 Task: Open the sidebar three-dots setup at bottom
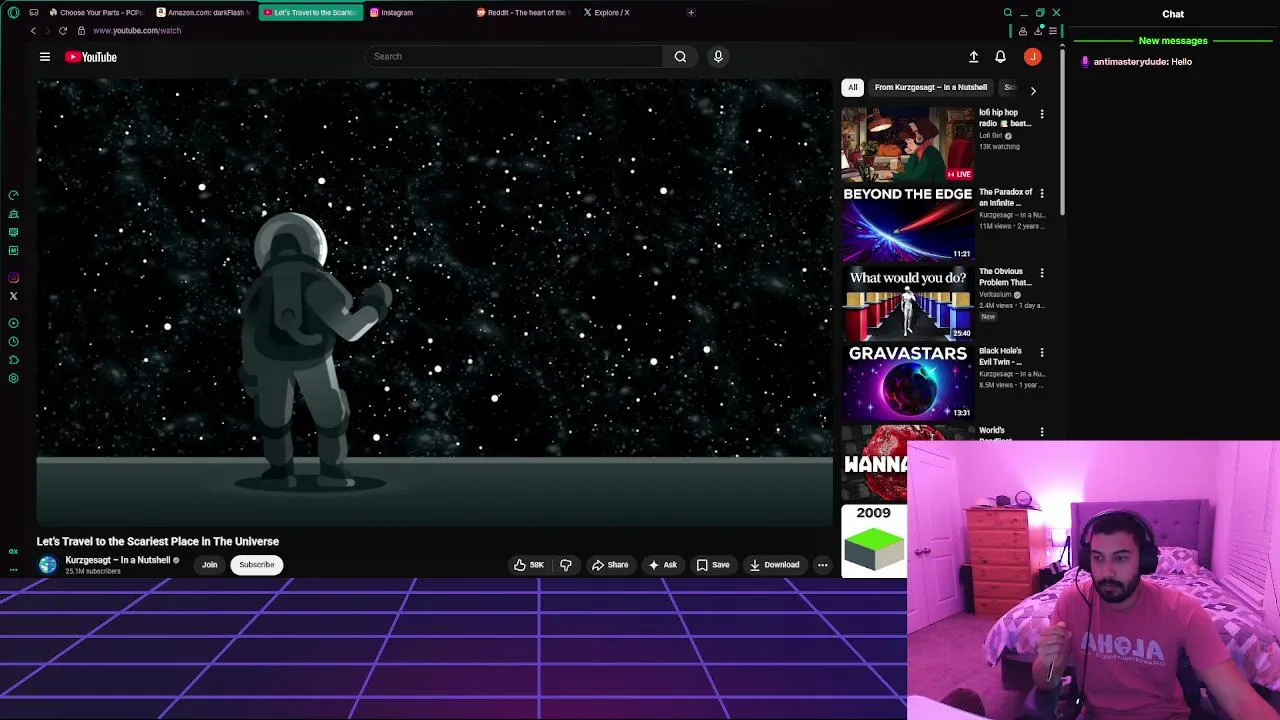(x=13, y=569)
